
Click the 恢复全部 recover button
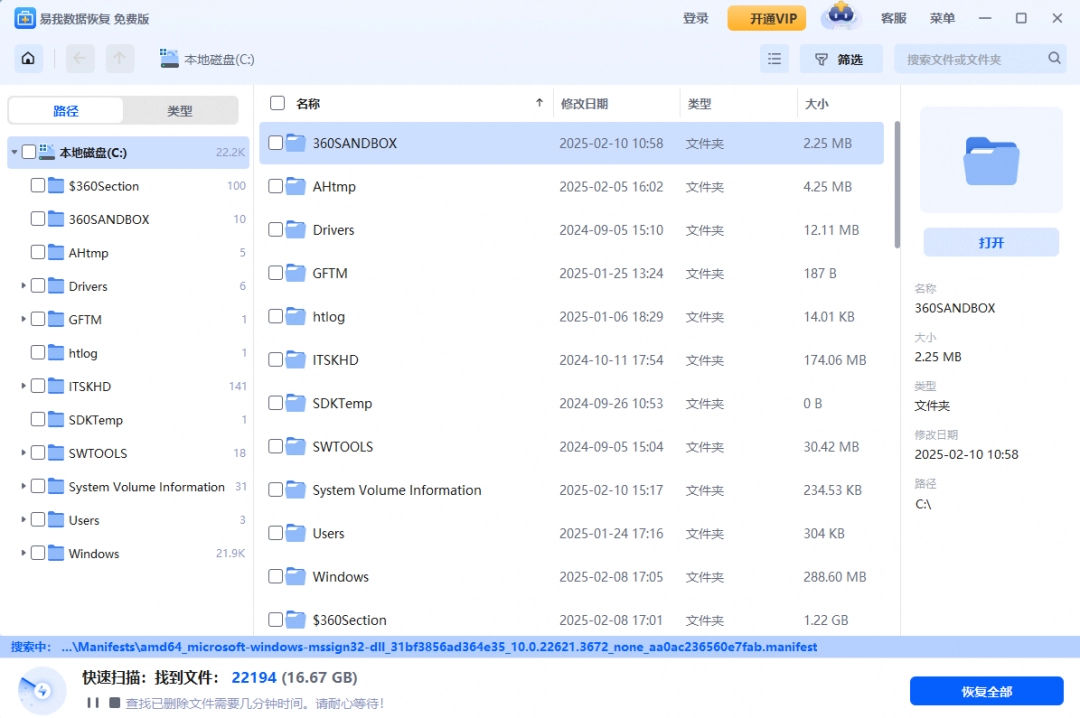[x=985, y=691]
